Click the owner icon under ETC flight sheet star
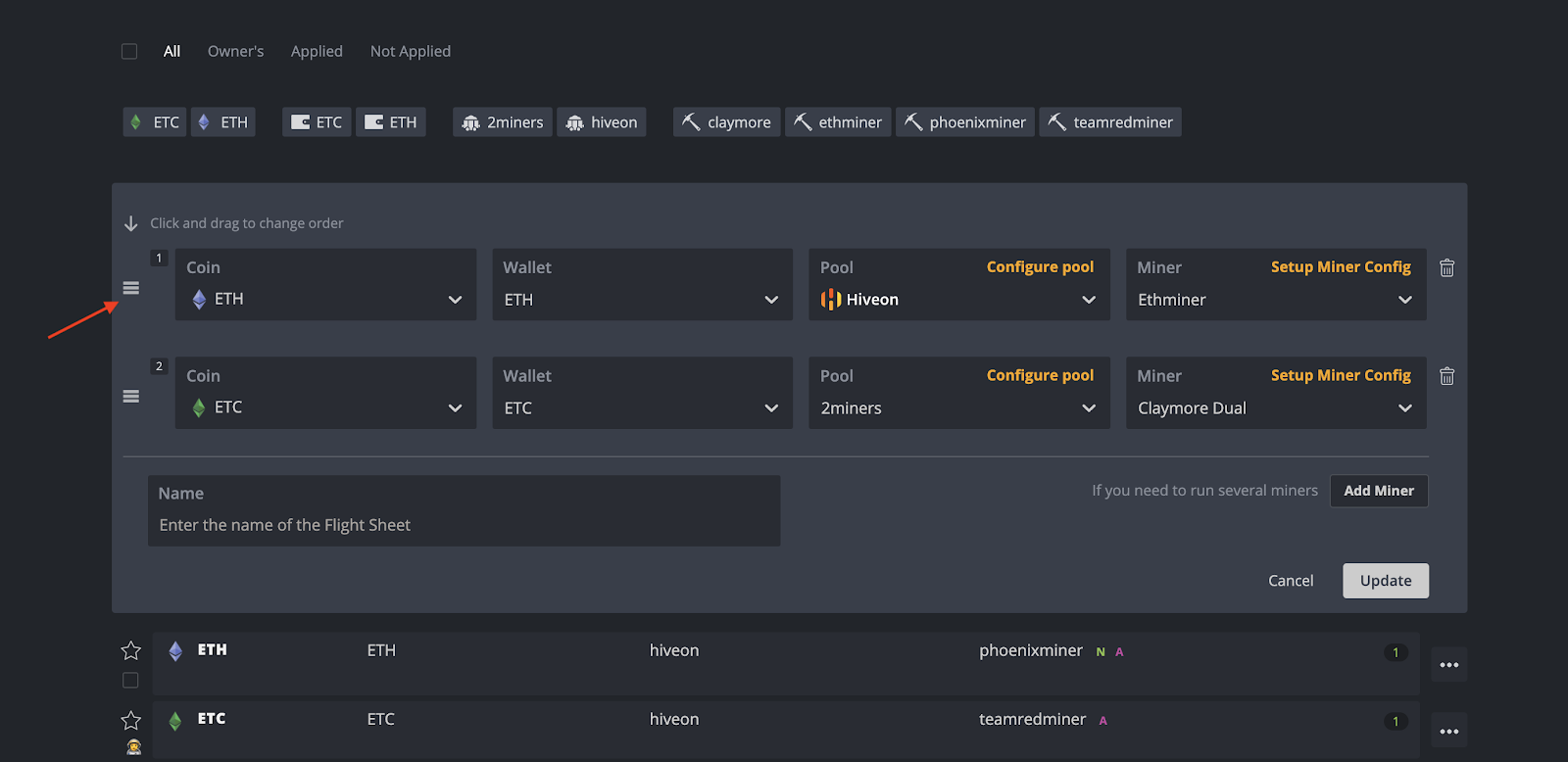The width and height of the screenshot is (1568, 762). 134,747
